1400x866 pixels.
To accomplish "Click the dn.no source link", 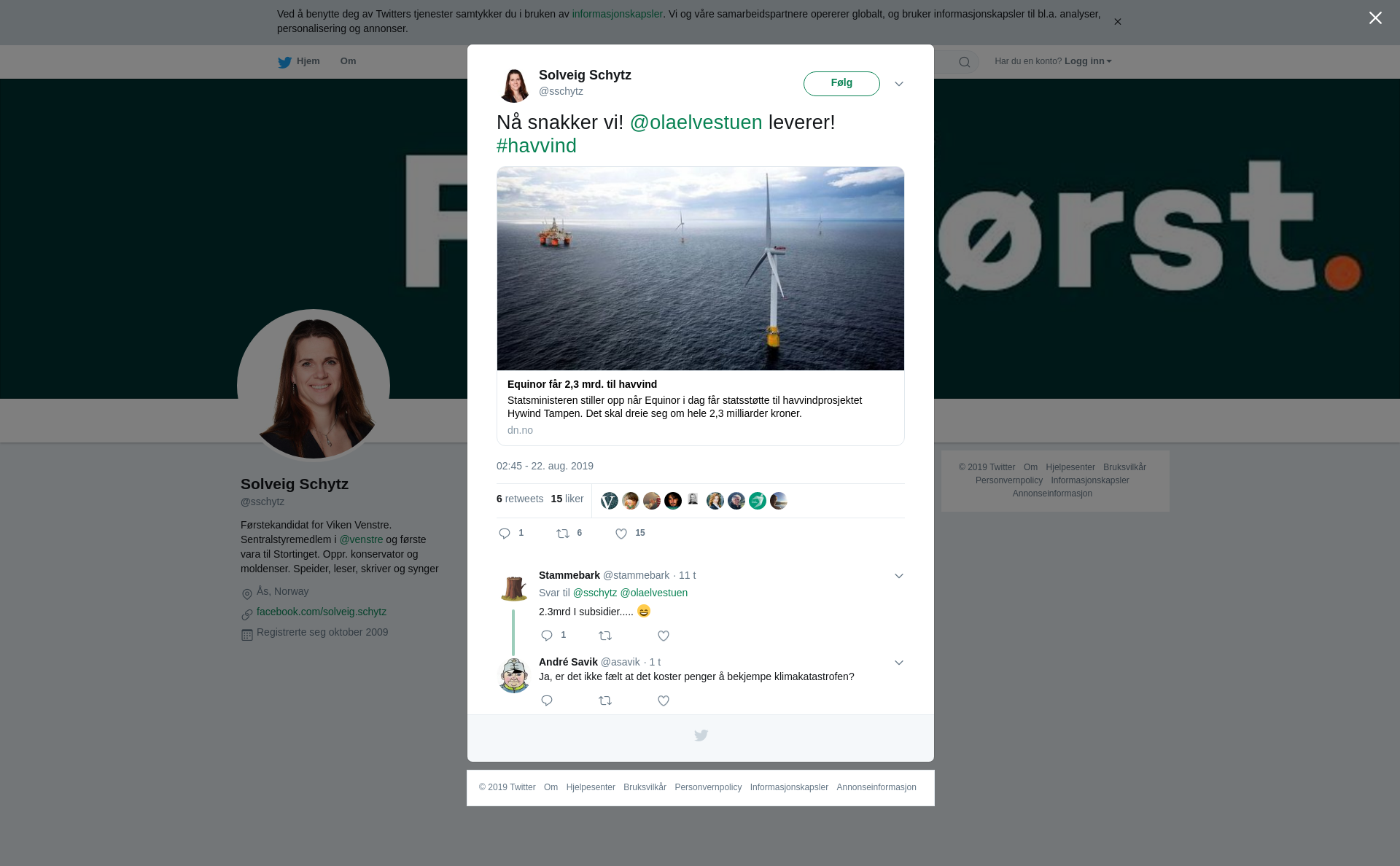I will click(x=520, y=430).
